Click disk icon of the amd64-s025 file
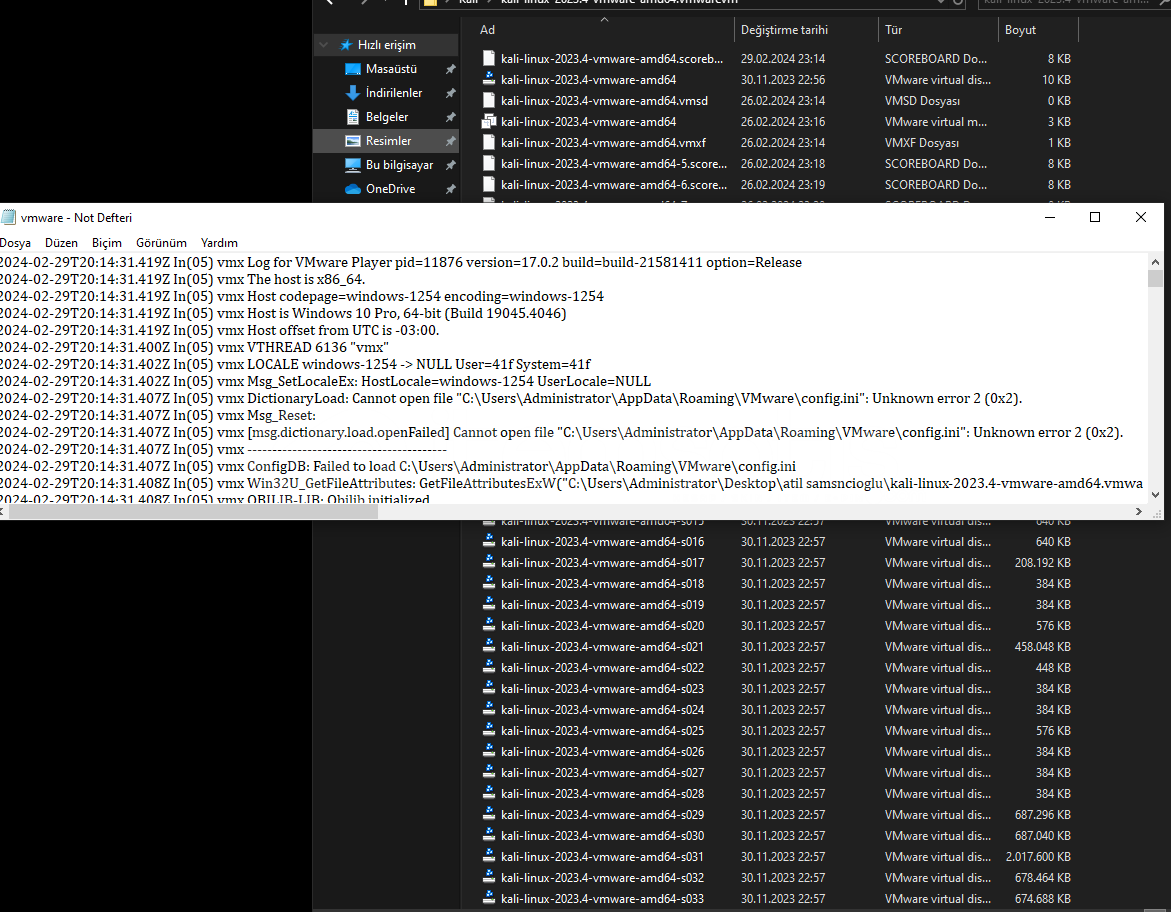The width and height of the screenshot is (1171, 912). pyautogui.click(x=489, y=730)
